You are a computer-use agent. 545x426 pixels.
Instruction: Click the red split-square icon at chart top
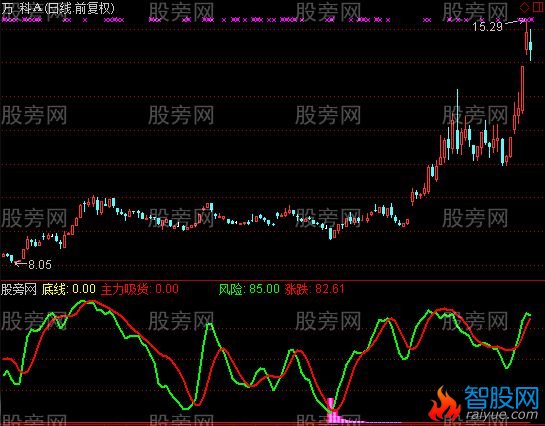point(538,7)
